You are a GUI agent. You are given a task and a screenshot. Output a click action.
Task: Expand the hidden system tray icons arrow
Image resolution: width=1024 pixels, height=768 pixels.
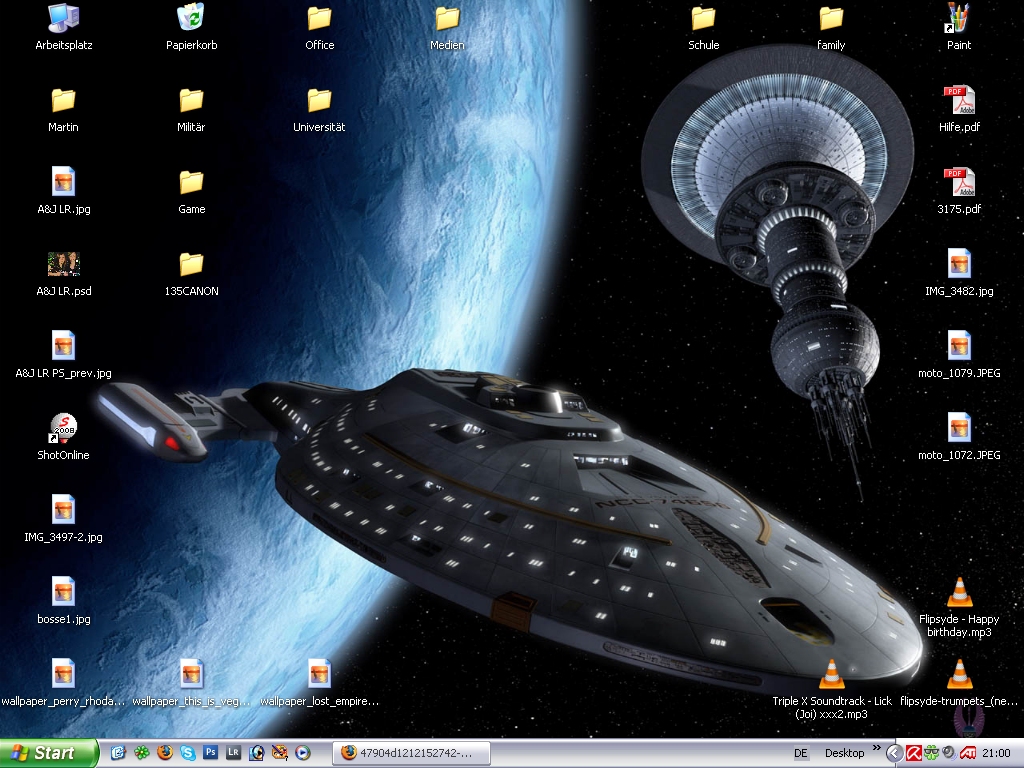(x=895, y=753)
